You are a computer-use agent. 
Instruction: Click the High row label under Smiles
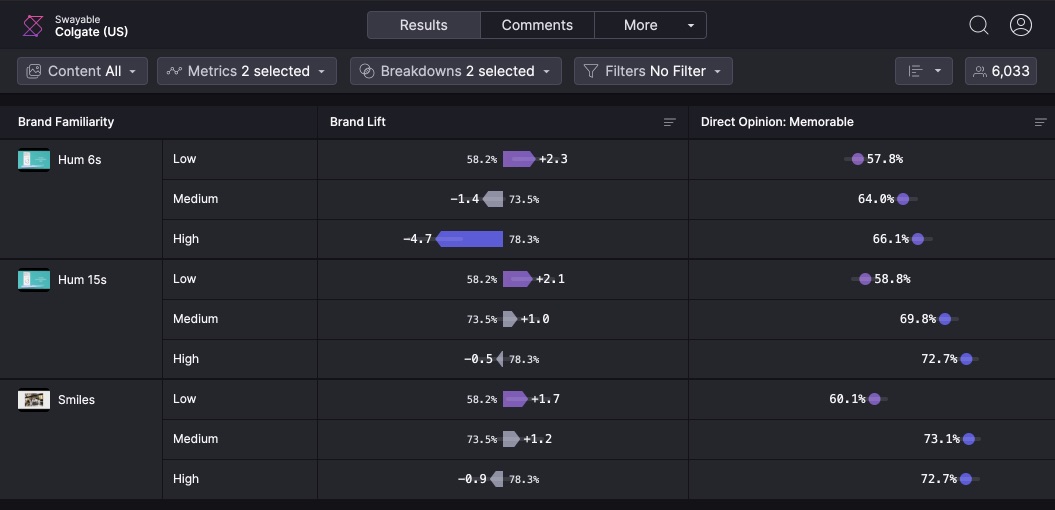tap(186, 479)
